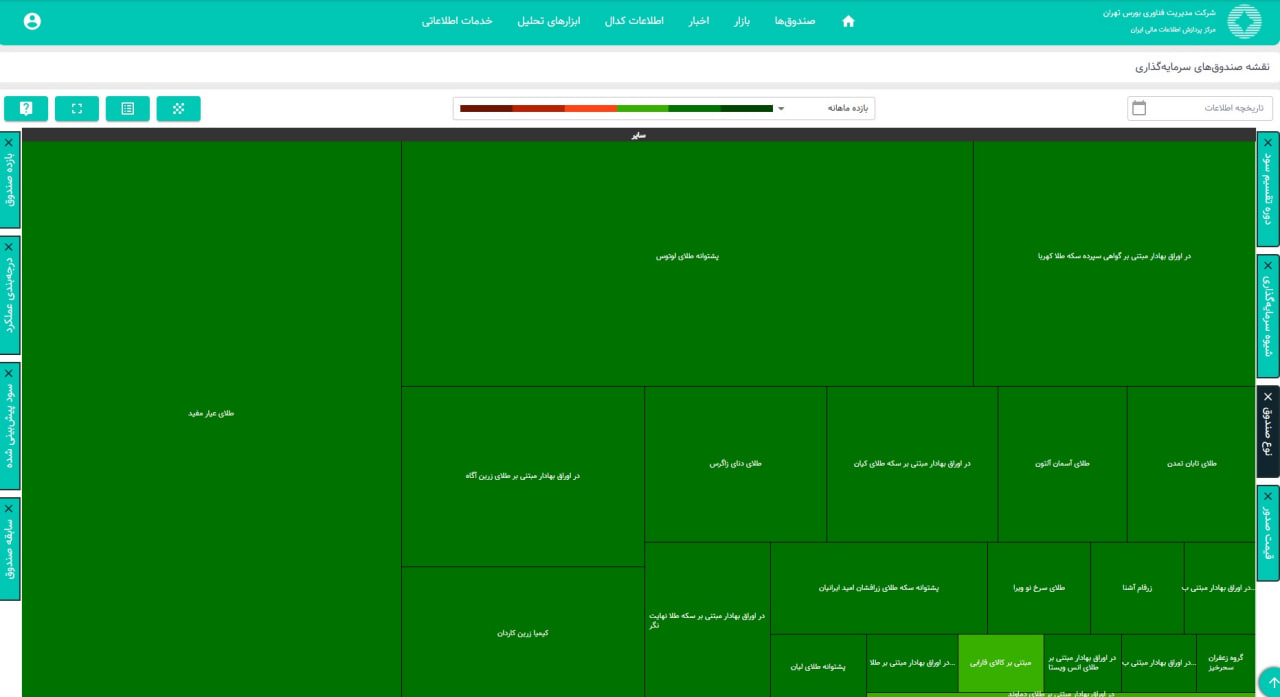
Task: Go to the home page icon
Action: coord(848,21)
